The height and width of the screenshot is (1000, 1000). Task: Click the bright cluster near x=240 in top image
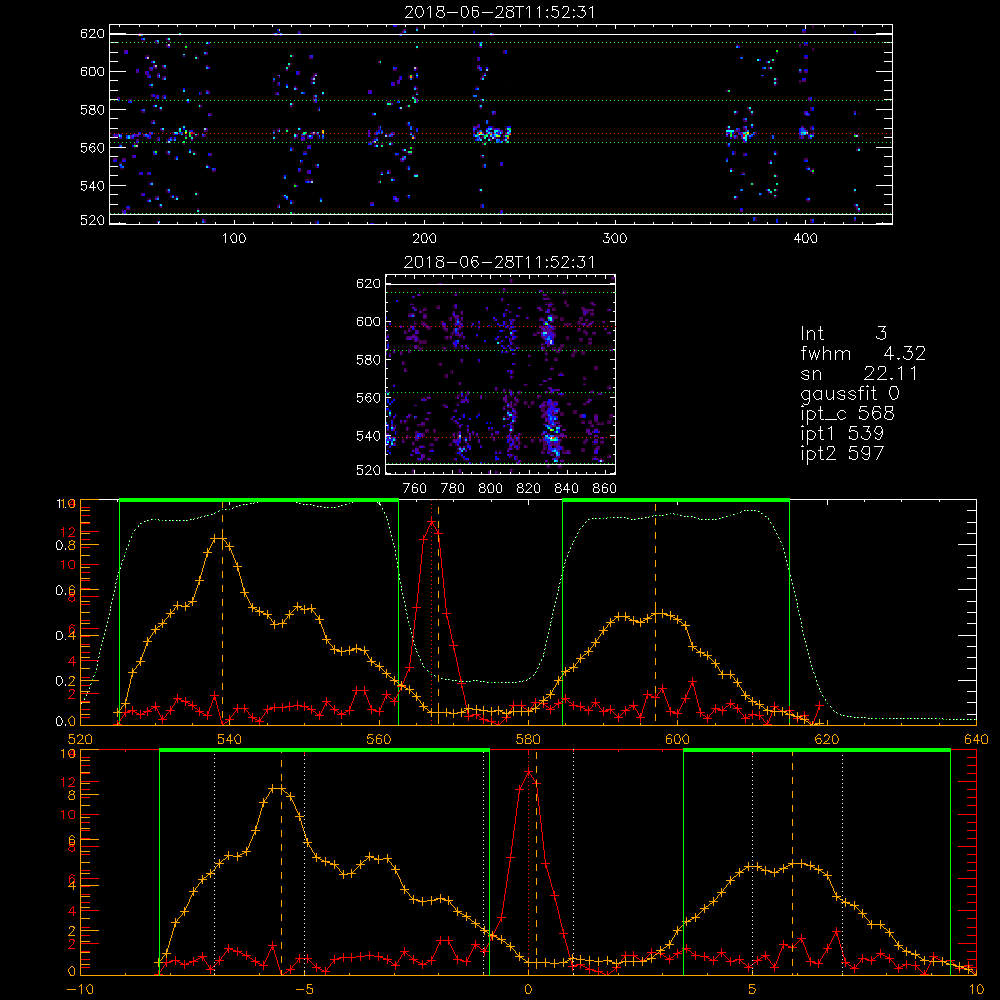(x=491, y=134)
